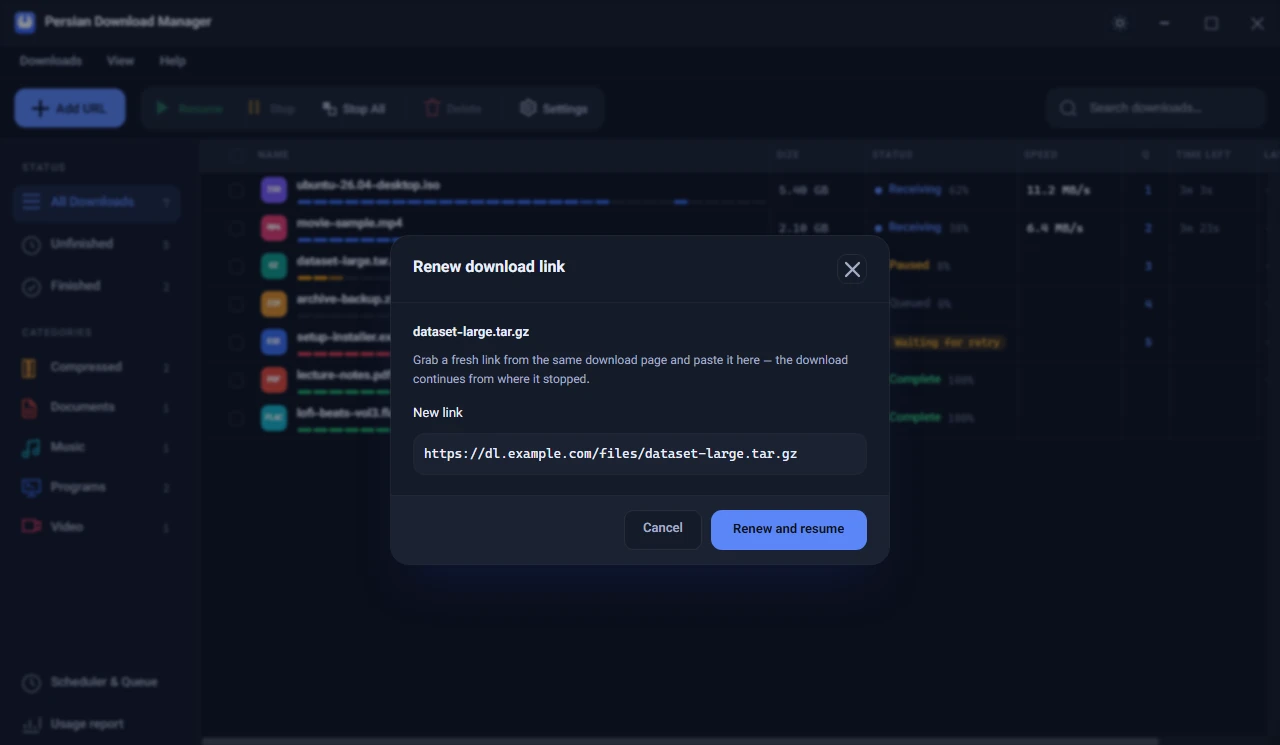Click the Music category note icon

31,448
